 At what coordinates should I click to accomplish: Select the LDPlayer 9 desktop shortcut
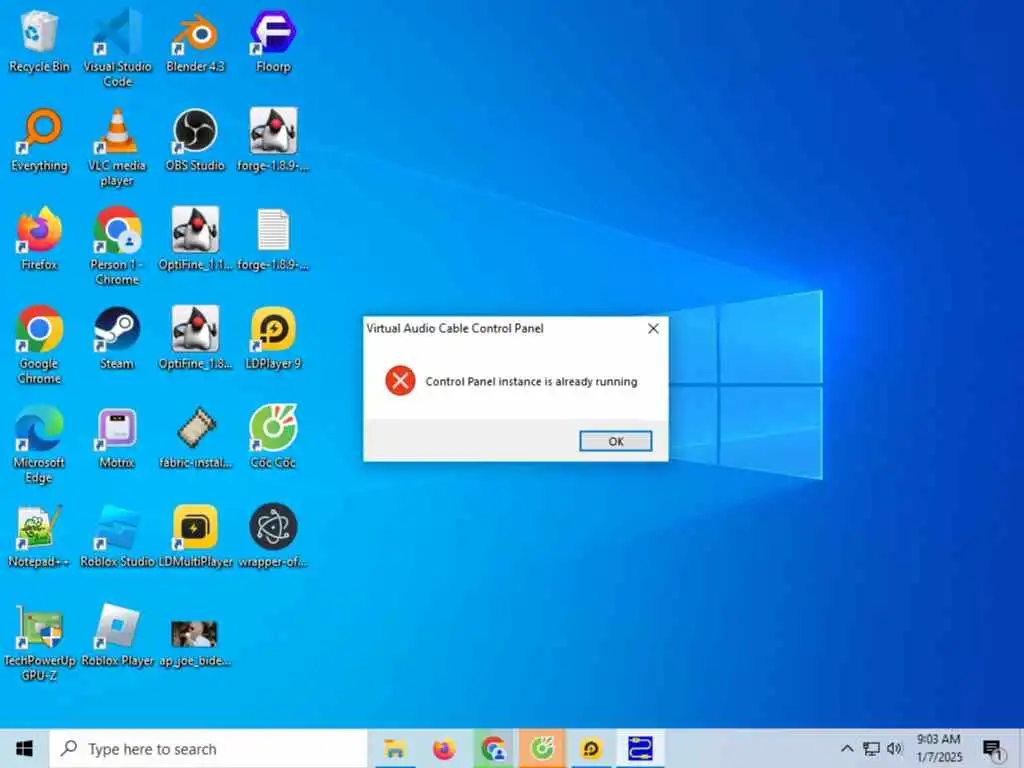point(273,338)
